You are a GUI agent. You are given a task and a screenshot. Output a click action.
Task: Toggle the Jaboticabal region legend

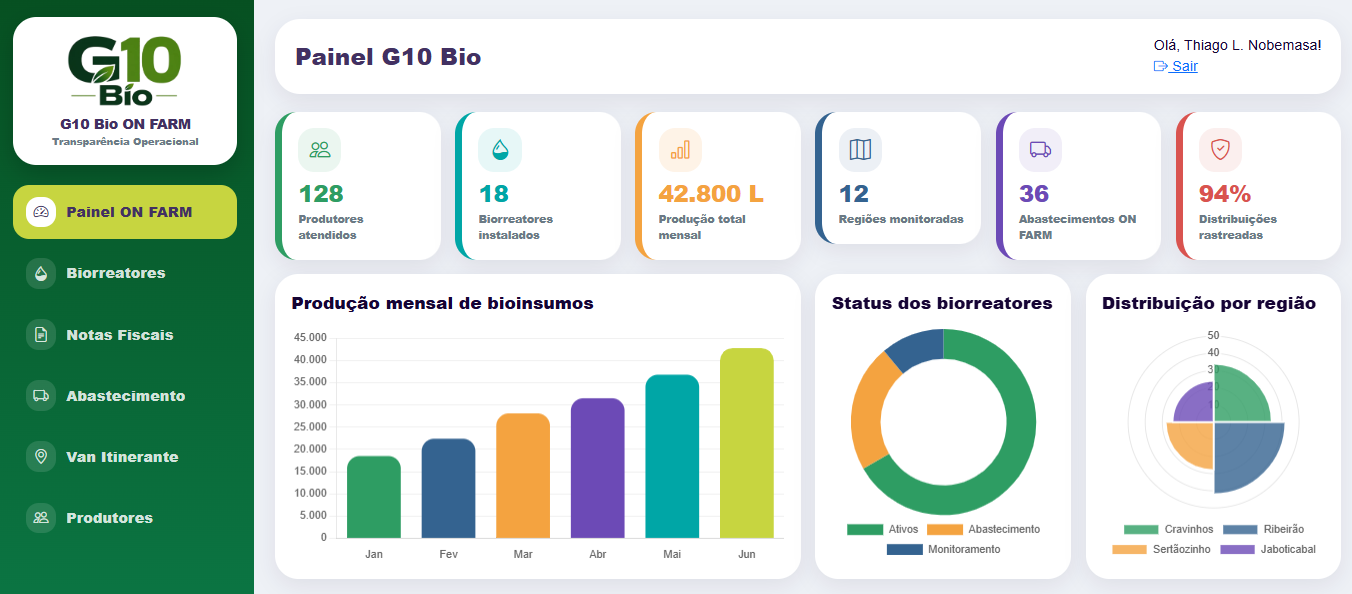[1268, 549]
